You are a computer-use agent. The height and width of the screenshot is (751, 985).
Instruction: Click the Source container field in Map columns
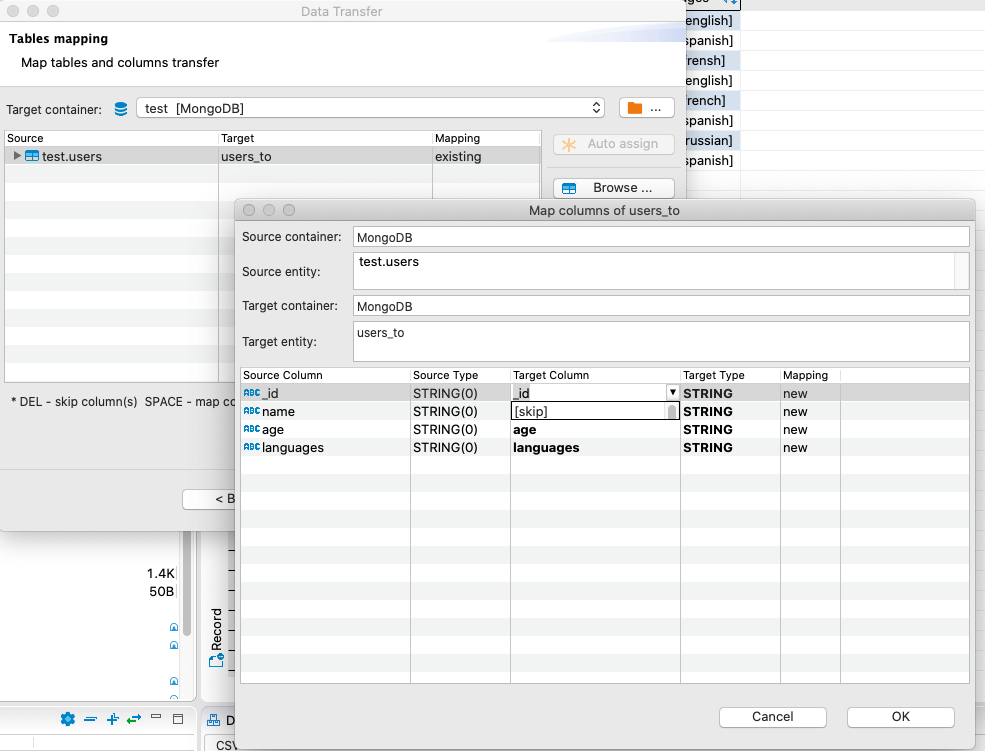(661, 237)
